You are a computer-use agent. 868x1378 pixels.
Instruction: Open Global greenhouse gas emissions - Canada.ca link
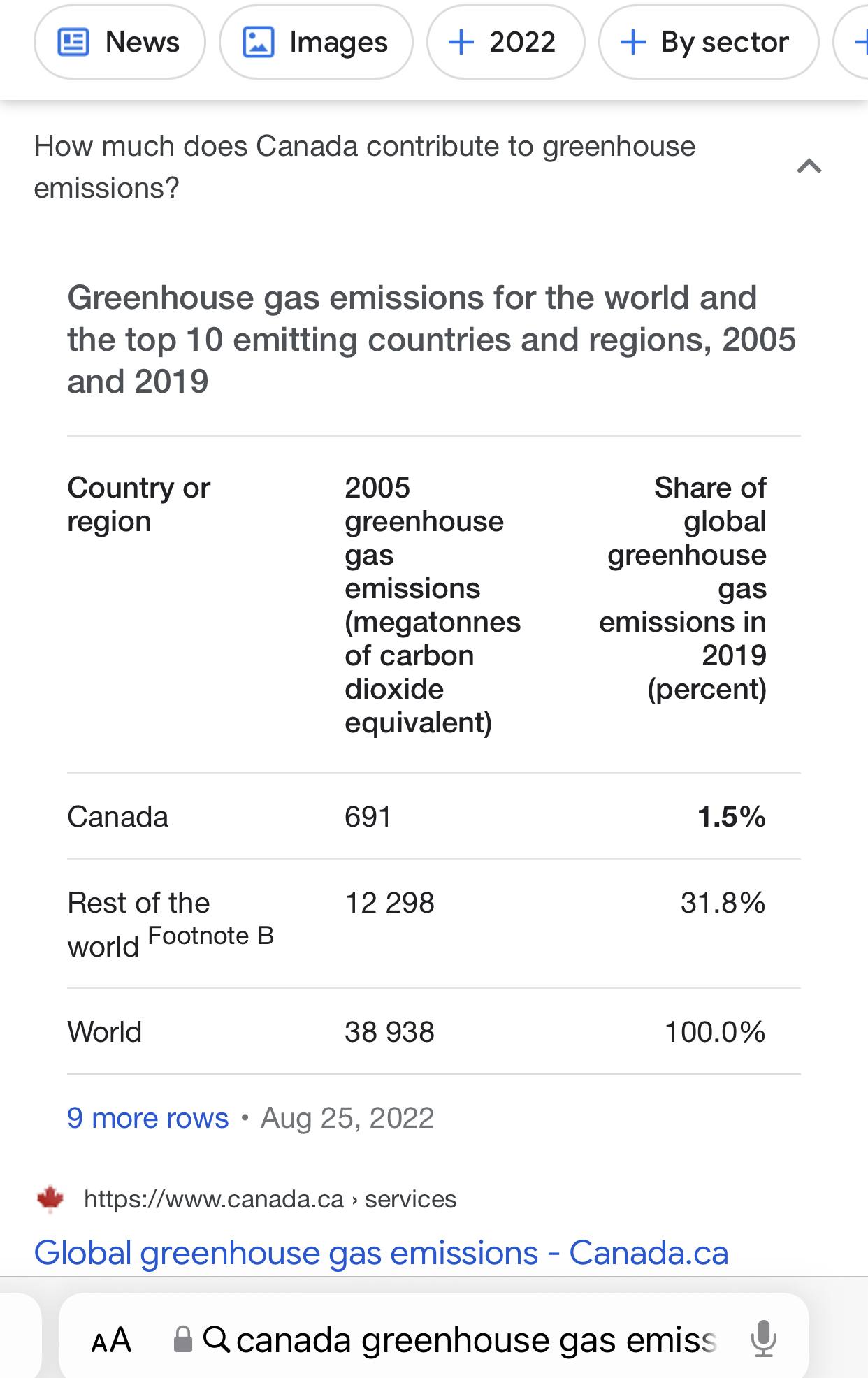coord(382,1253)
